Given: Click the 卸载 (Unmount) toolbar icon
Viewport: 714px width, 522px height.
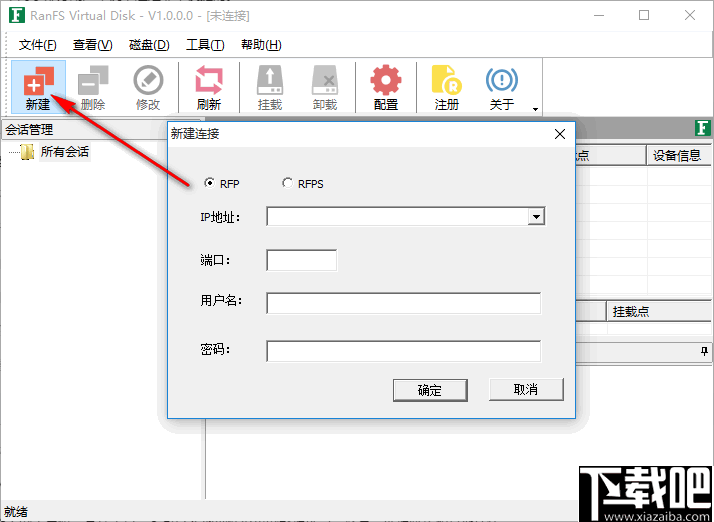Looking at the screenshot, I should (325, 87).
